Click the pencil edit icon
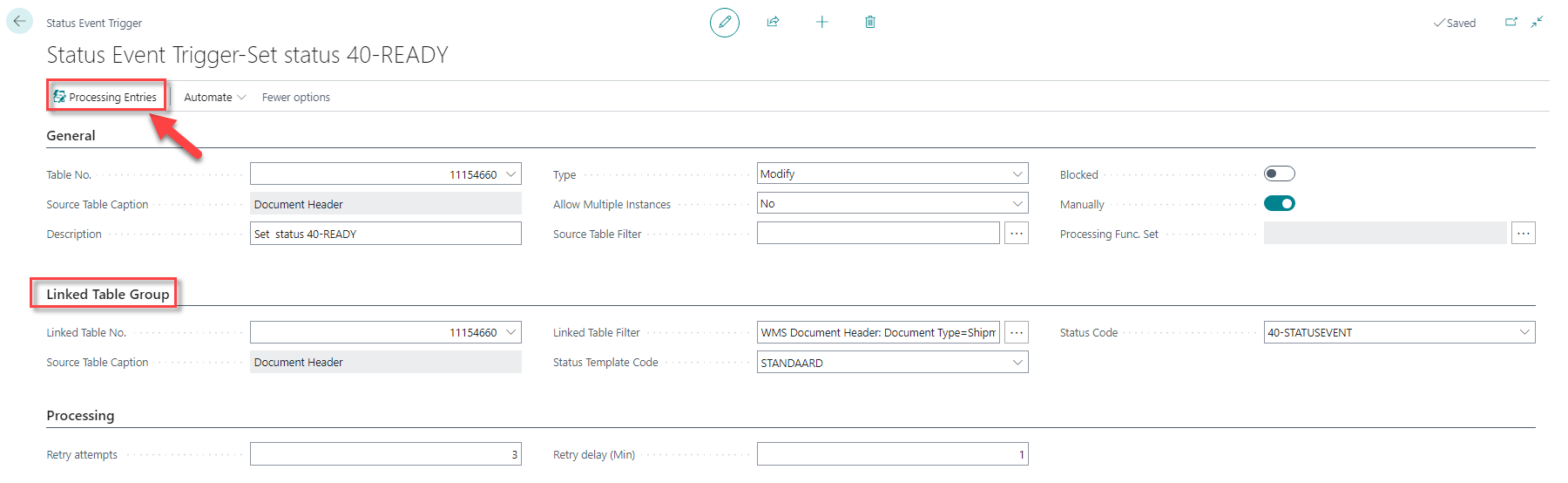 pyautogui.click(x=724, y=22)
